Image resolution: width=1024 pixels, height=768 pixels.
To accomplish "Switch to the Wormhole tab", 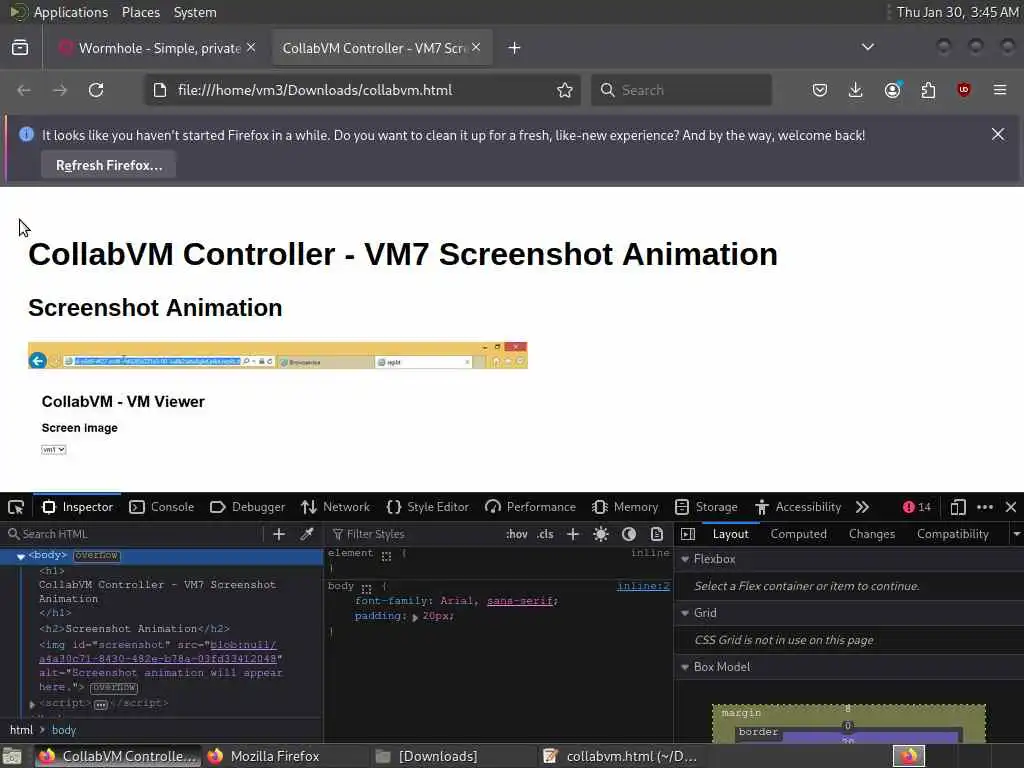I will pos(157,48).
